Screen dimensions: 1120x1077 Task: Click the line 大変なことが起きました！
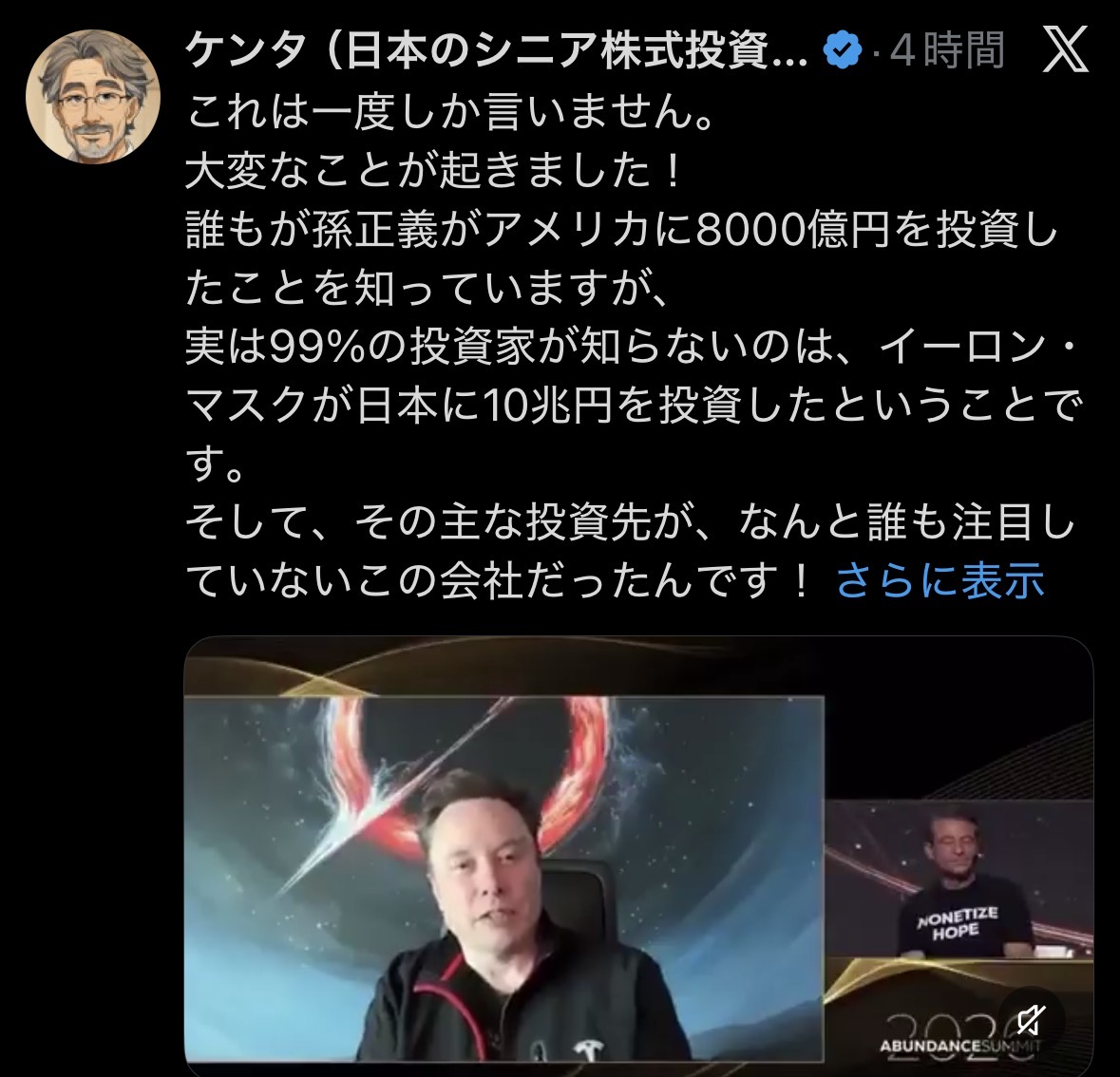pyautogui.click(x=436, y=171)
